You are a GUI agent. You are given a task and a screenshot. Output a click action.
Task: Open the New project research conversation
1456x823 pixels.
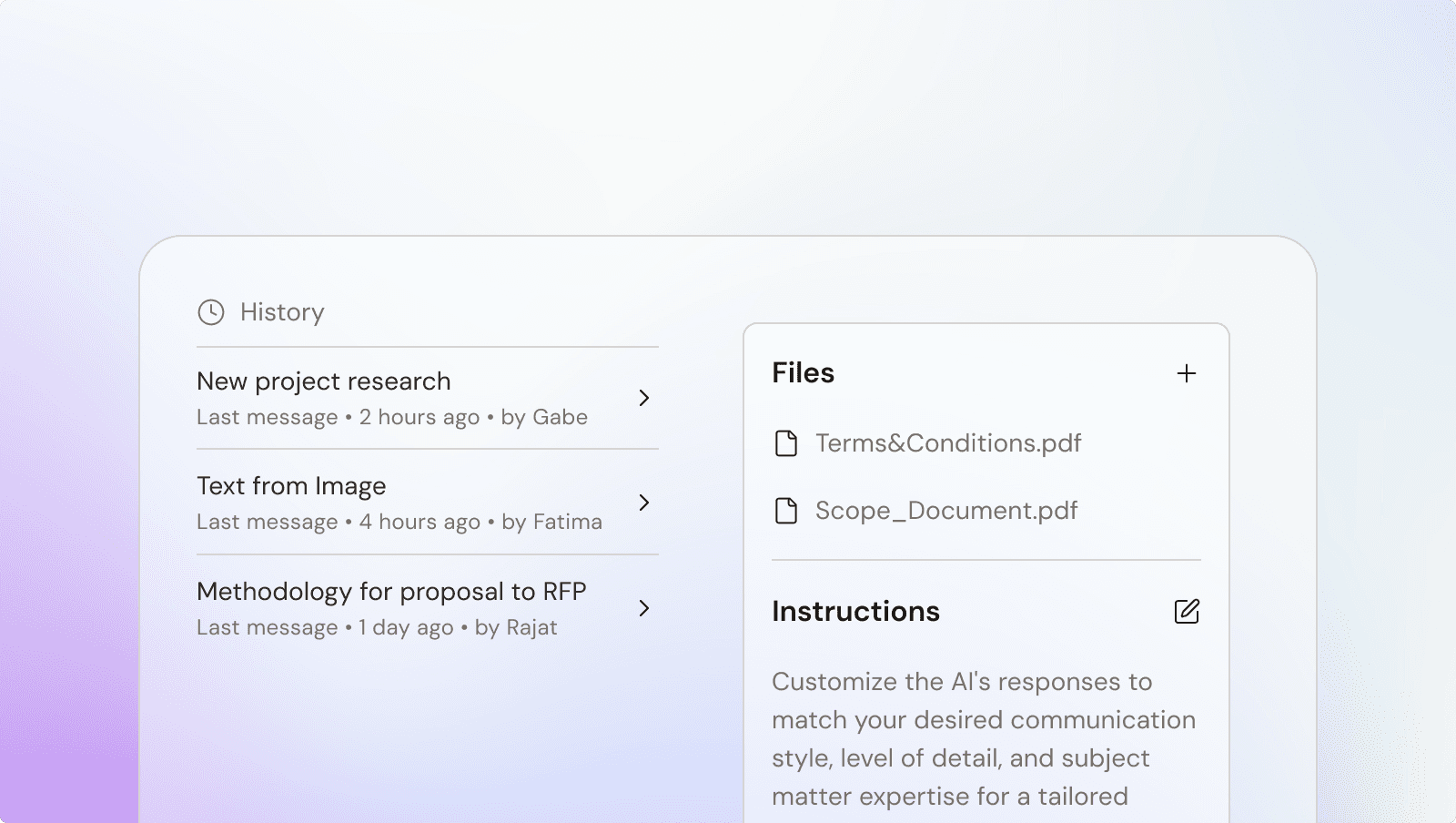point(323,381)
